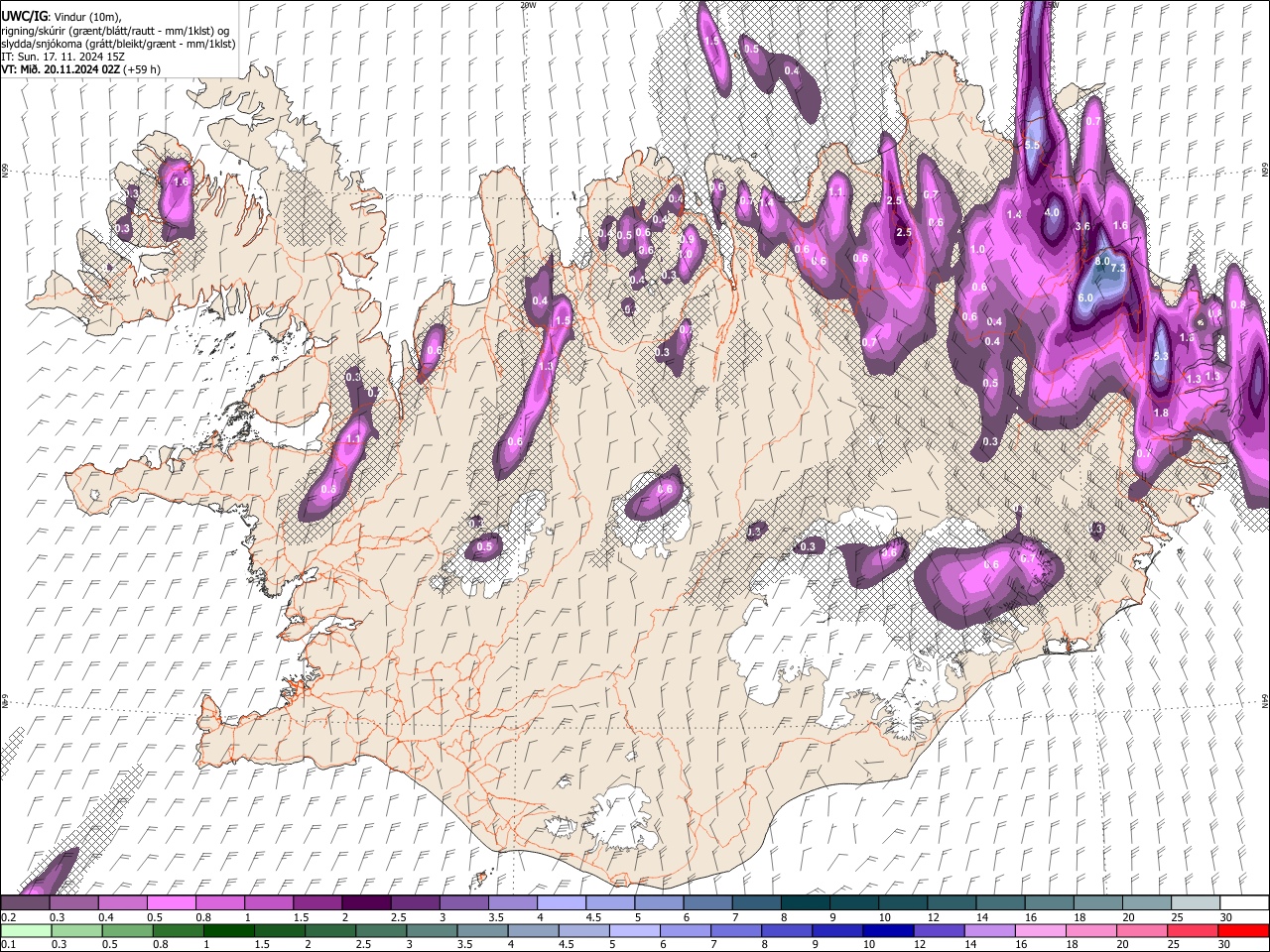Viewport: 1270px width, 952px height.
Task: Click bottom legend red swatch after 30
Action: click(1243, 930)
